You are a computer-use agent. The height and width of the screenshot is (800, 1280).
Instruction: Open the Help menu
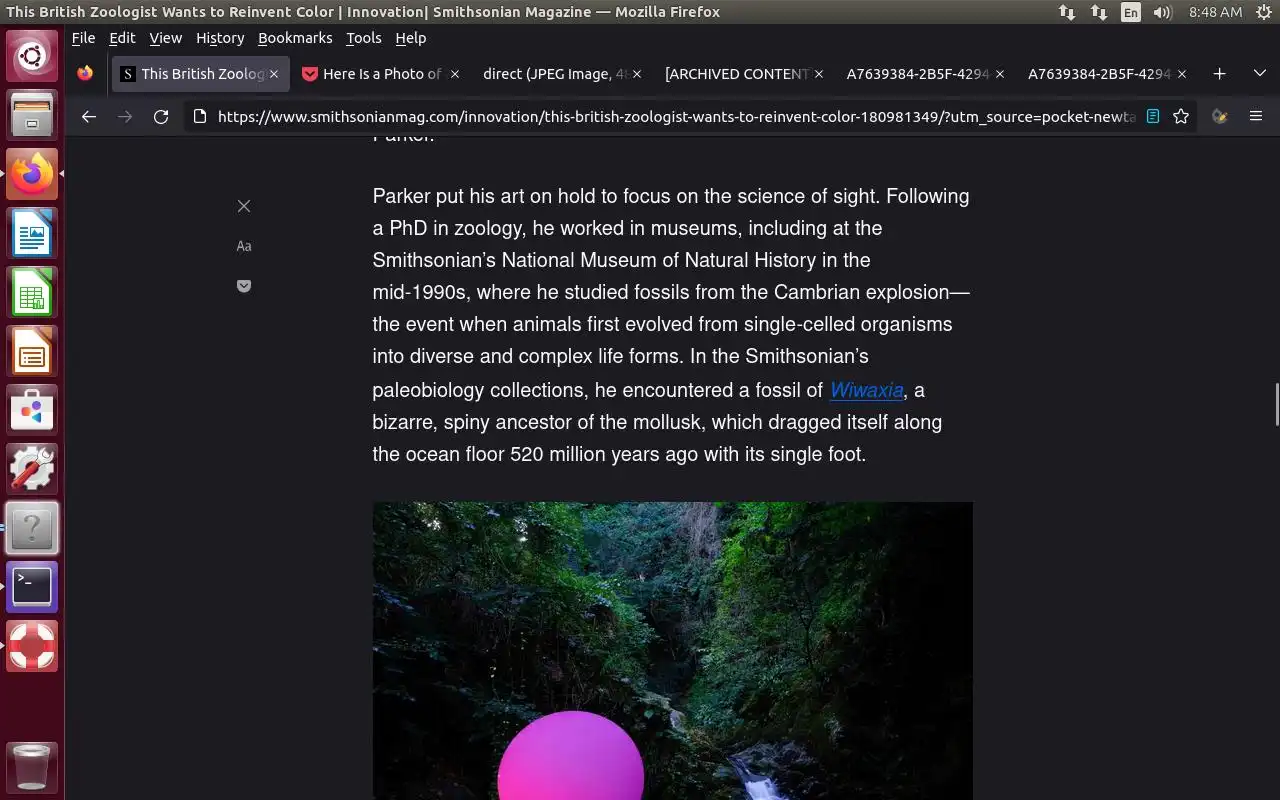tap(411, 38)
